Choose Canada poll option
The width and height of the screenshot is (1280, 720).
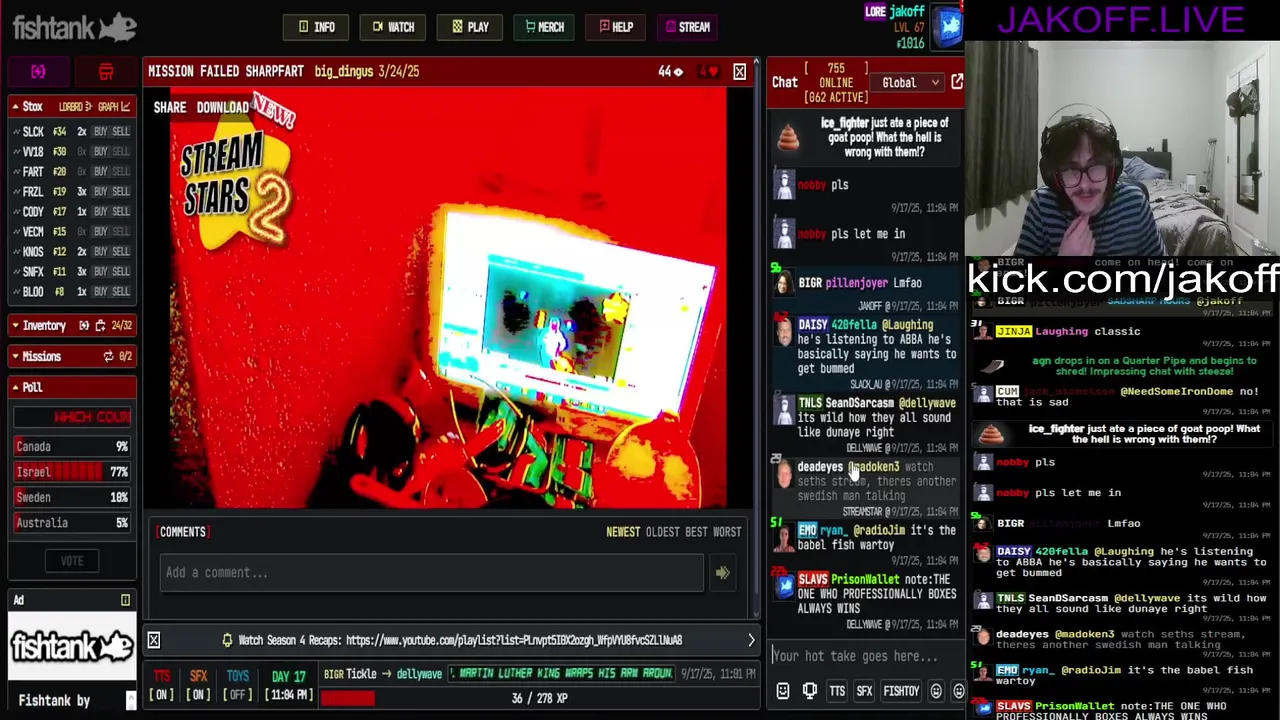coord(72,447)
